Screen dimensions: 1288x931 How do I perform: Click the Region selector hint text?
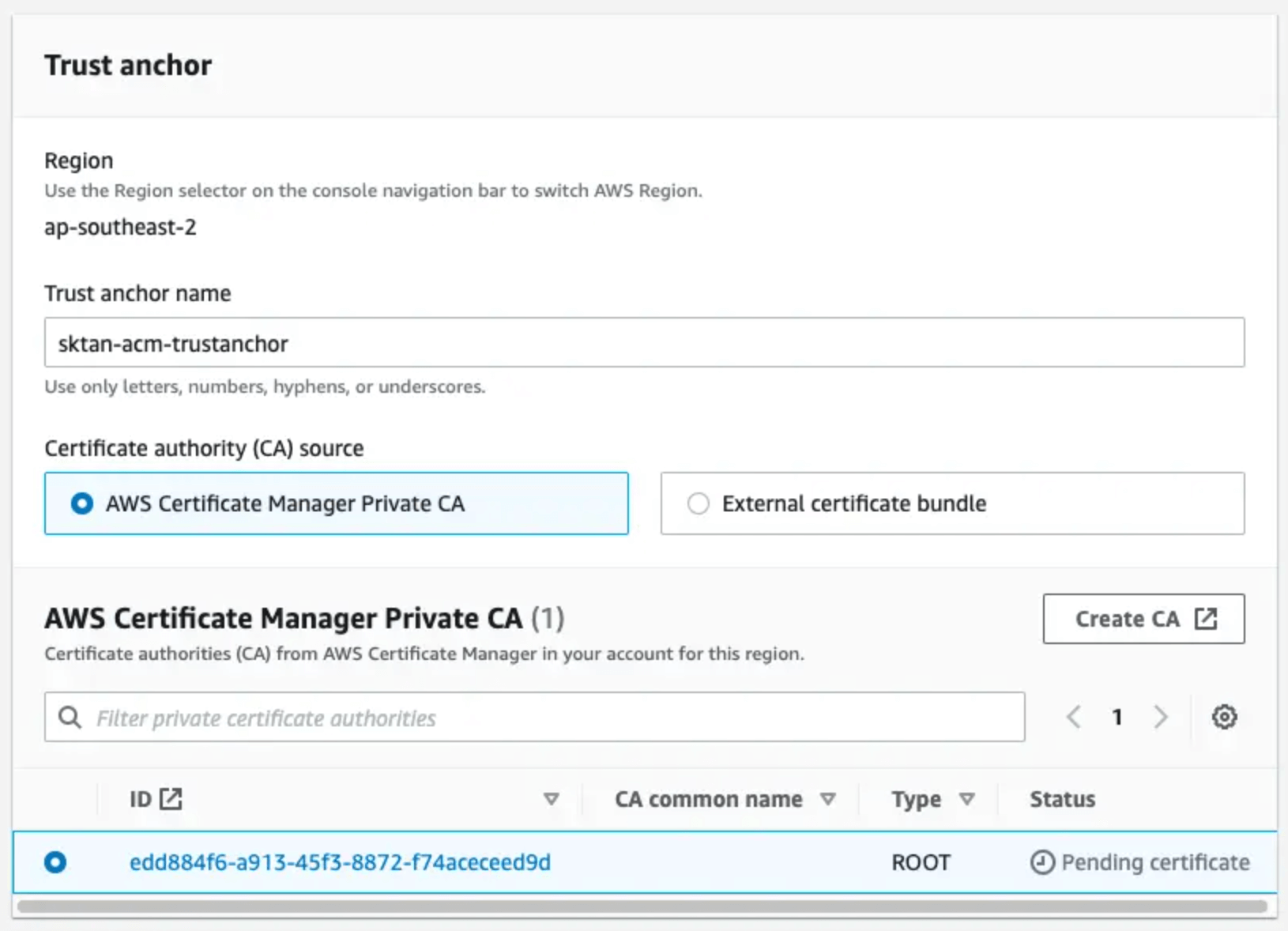pyautogui.click(x=373, y=190)
